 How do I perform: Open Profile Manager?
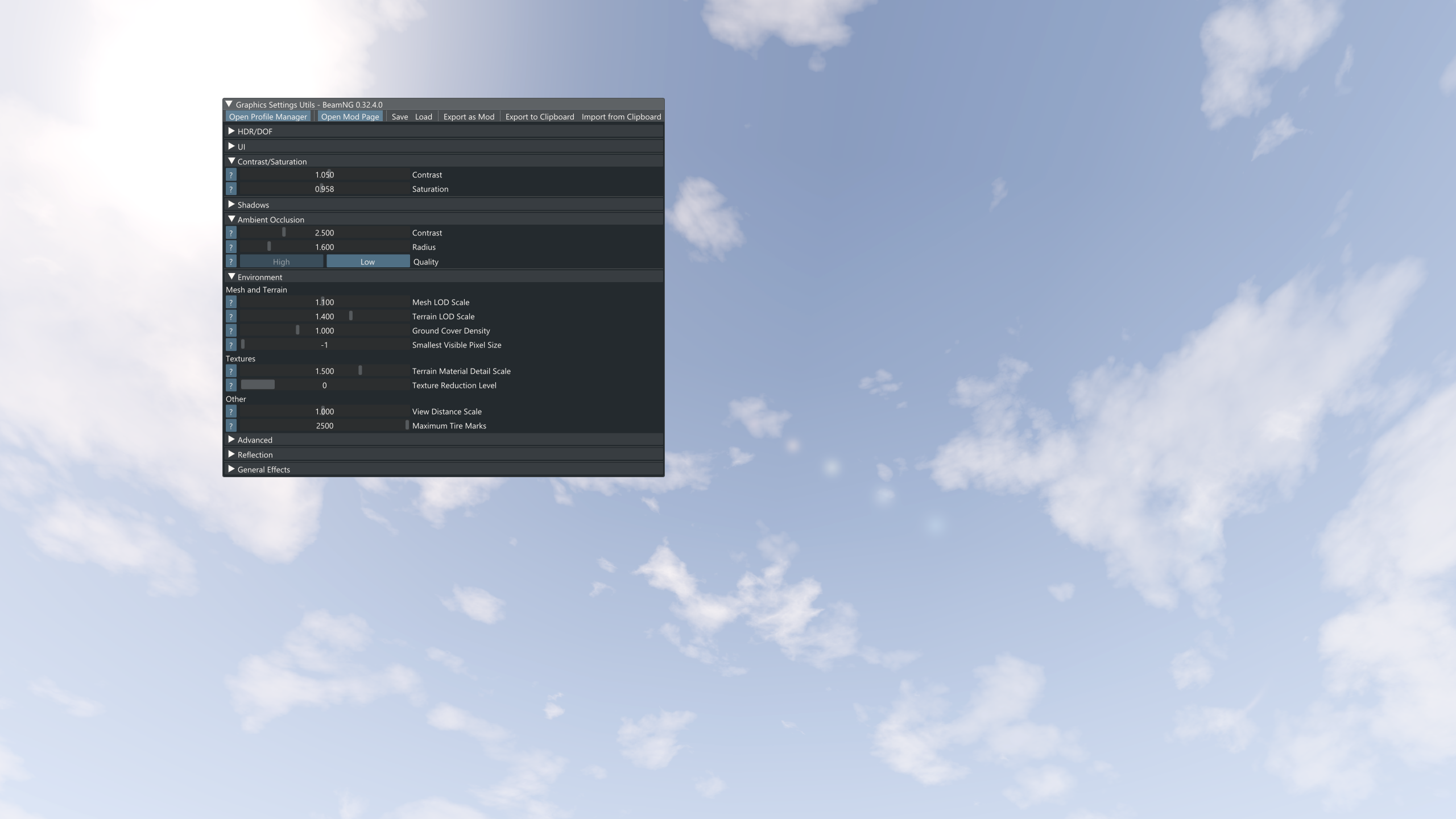[268, 117]
